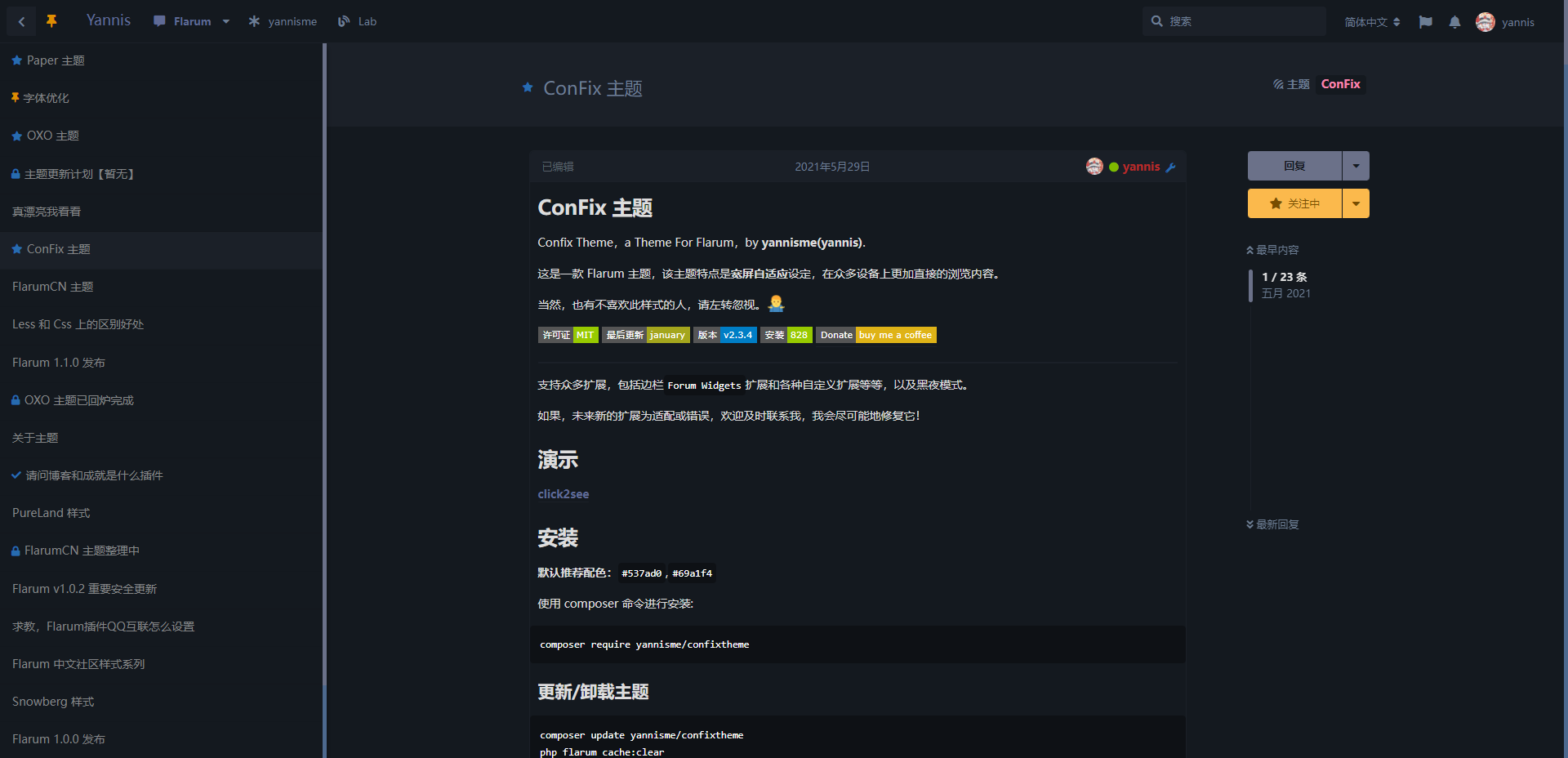
Task: Click the version v2.3.4 badge
Action: pyautogui.click(x=725, y=335)
